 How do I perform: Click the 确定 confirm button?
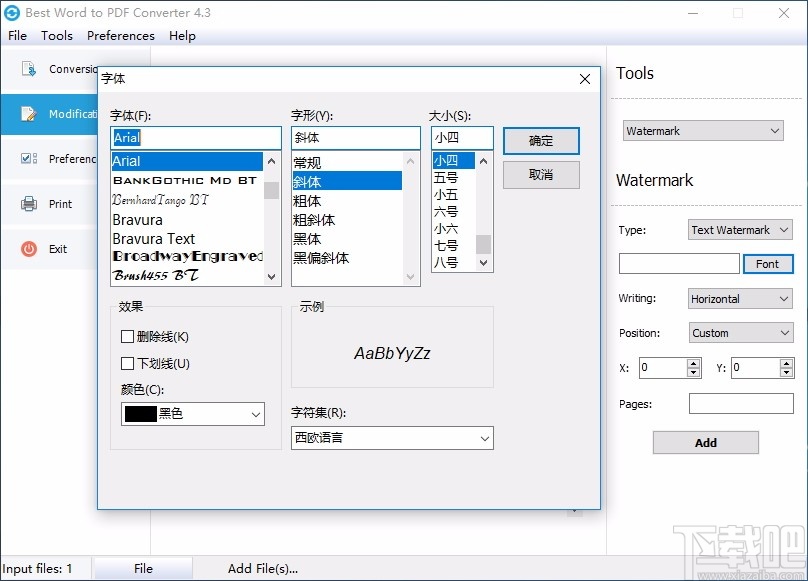pos(541,141)
